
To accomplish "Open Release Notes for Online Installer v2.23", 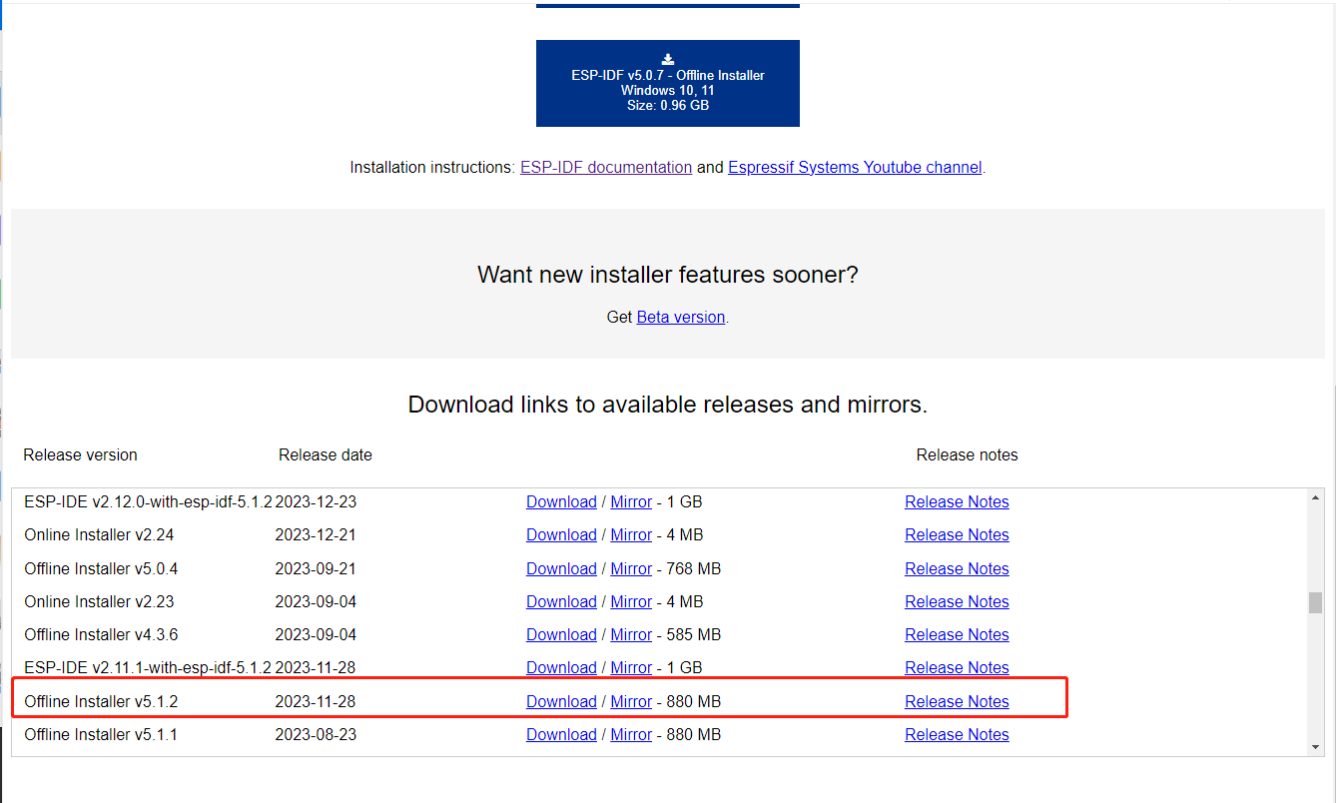I will [x=957, y=602].
